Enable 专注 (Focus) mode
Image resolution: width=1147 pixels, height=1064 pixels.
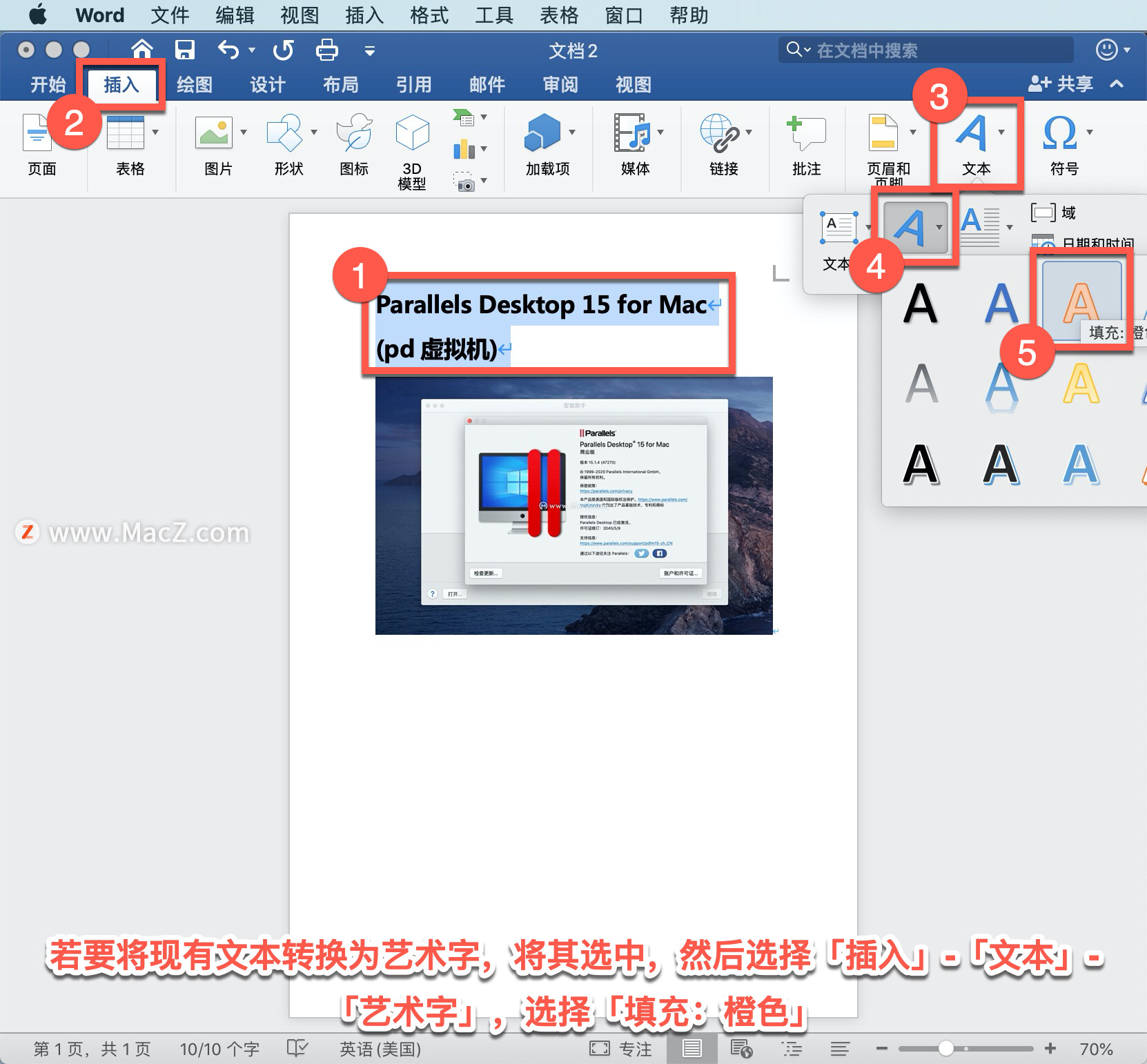(x=620, y=1049)
